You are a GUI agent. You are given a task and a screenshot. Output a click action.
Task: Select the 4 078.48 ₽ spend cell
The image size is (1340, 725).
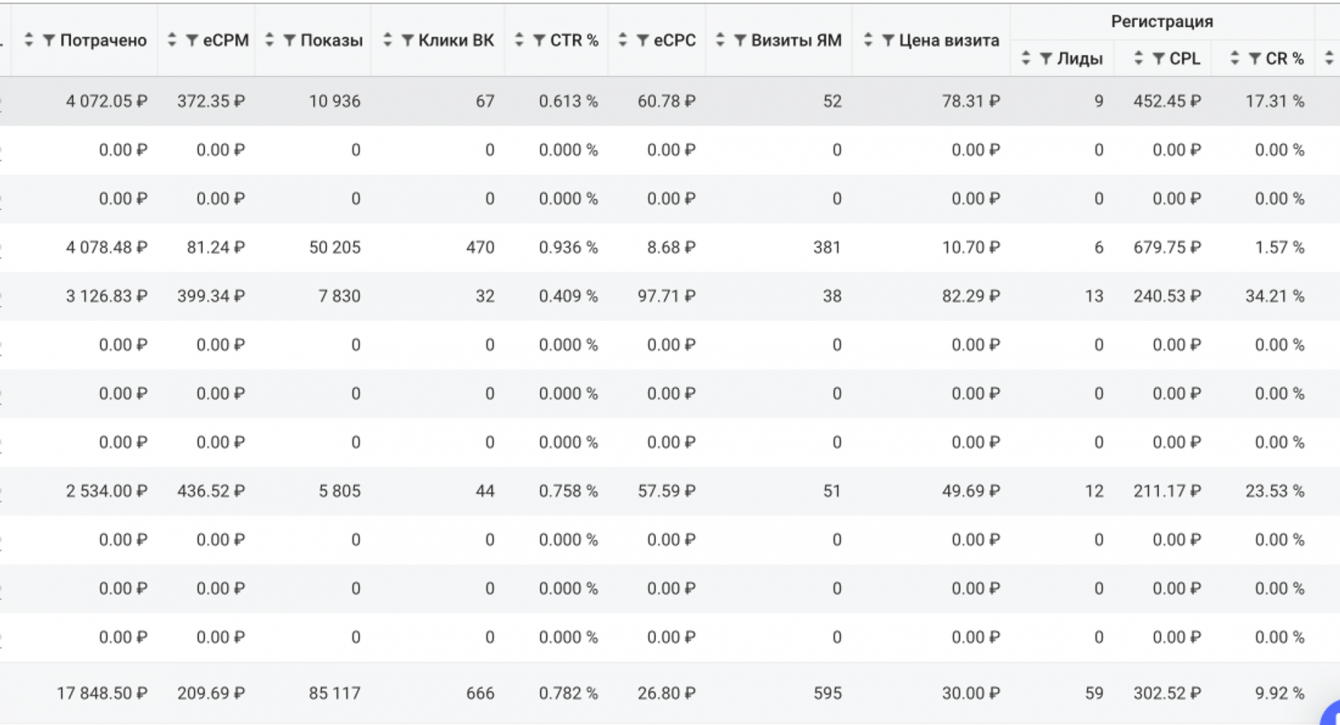[x=105, y=247]
